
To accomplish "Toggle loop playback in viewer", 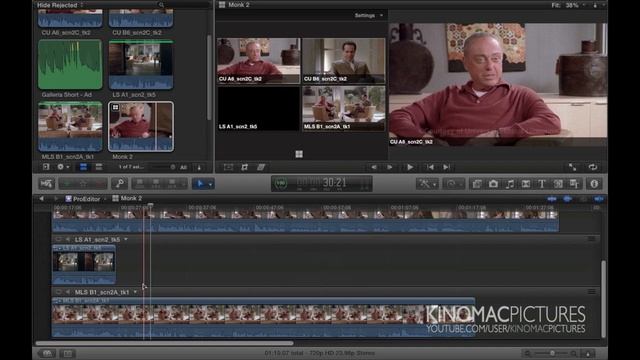I will point(593,167).
